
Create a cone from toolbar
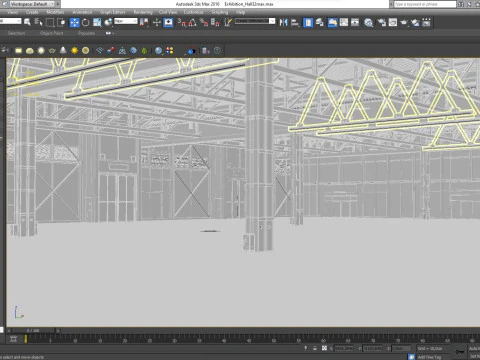63,50
